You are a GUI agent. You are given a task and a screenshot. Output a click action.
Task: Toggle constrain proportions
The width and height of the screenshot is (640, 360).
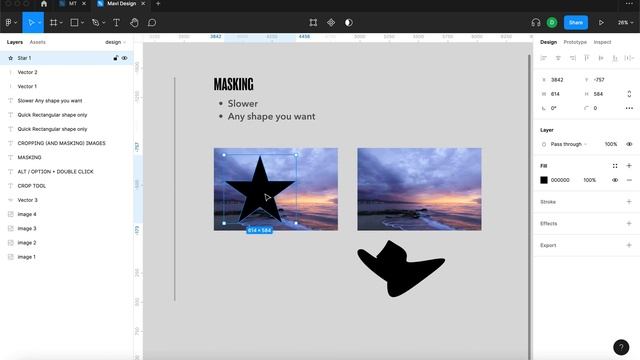click(629, 94)
